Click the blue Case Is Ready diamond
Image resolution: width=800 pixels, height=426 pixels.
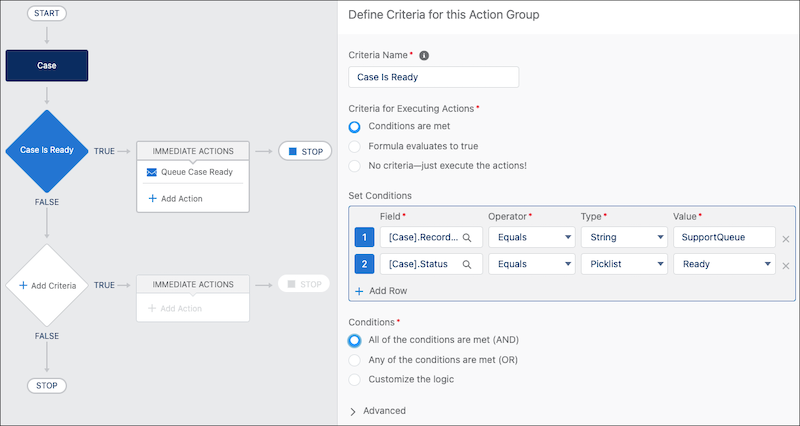coord(47,151)
